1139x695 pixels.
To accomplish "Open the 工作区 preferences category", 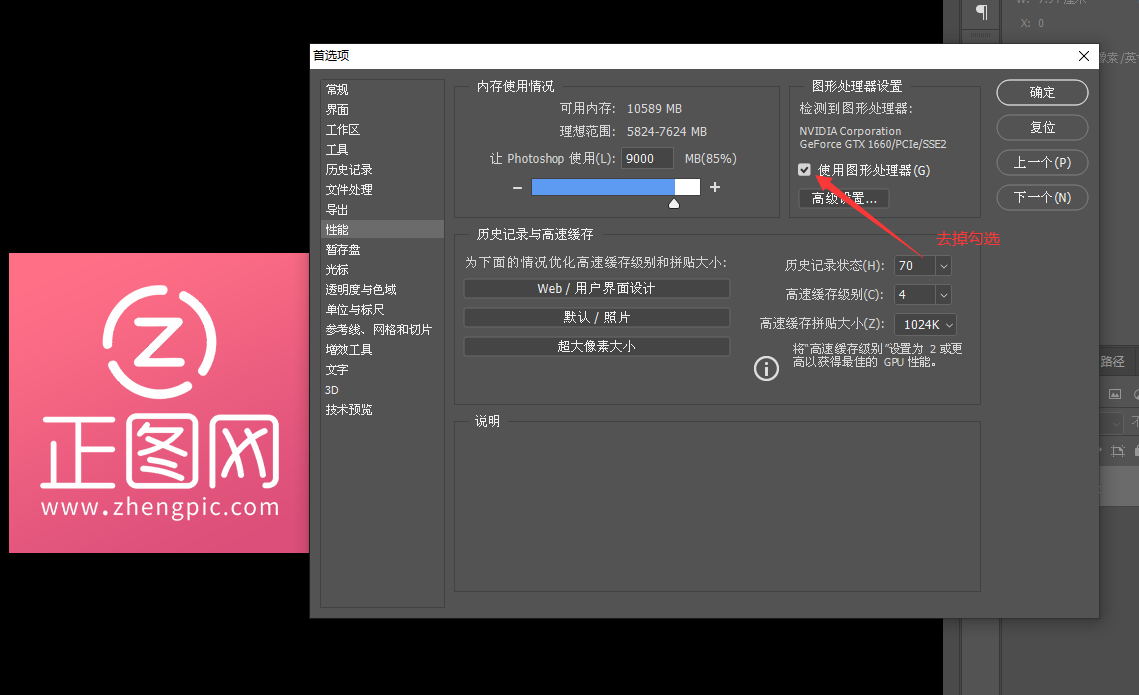I will coord(382,129).
